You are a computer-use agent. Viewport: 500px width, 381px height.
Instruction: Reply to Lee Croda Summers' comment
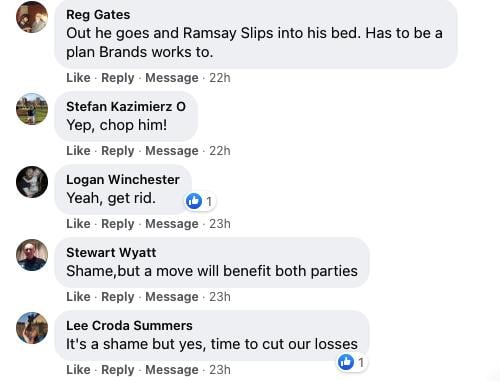tap(118, 370)
